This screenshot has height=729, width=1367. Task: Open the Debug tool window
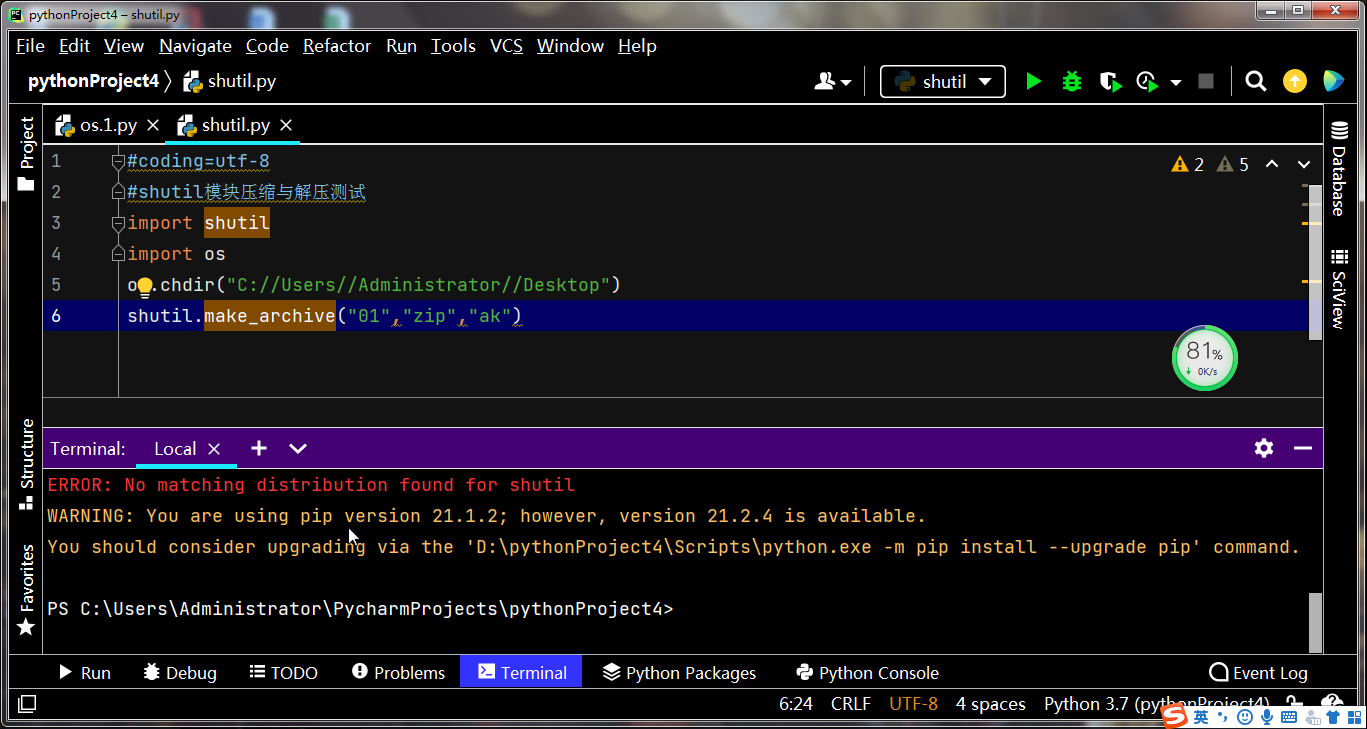pos(180,673)
